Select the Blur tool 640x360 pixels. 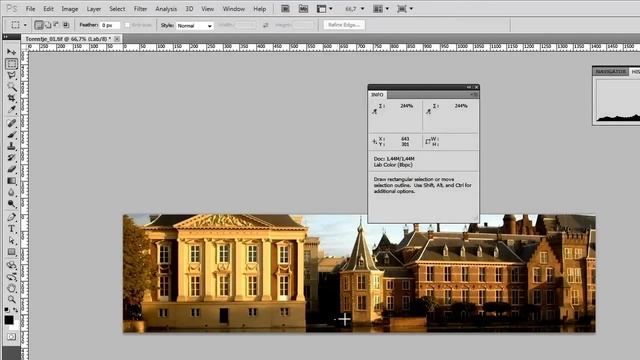pyautogui.click(x=11, y=192)
